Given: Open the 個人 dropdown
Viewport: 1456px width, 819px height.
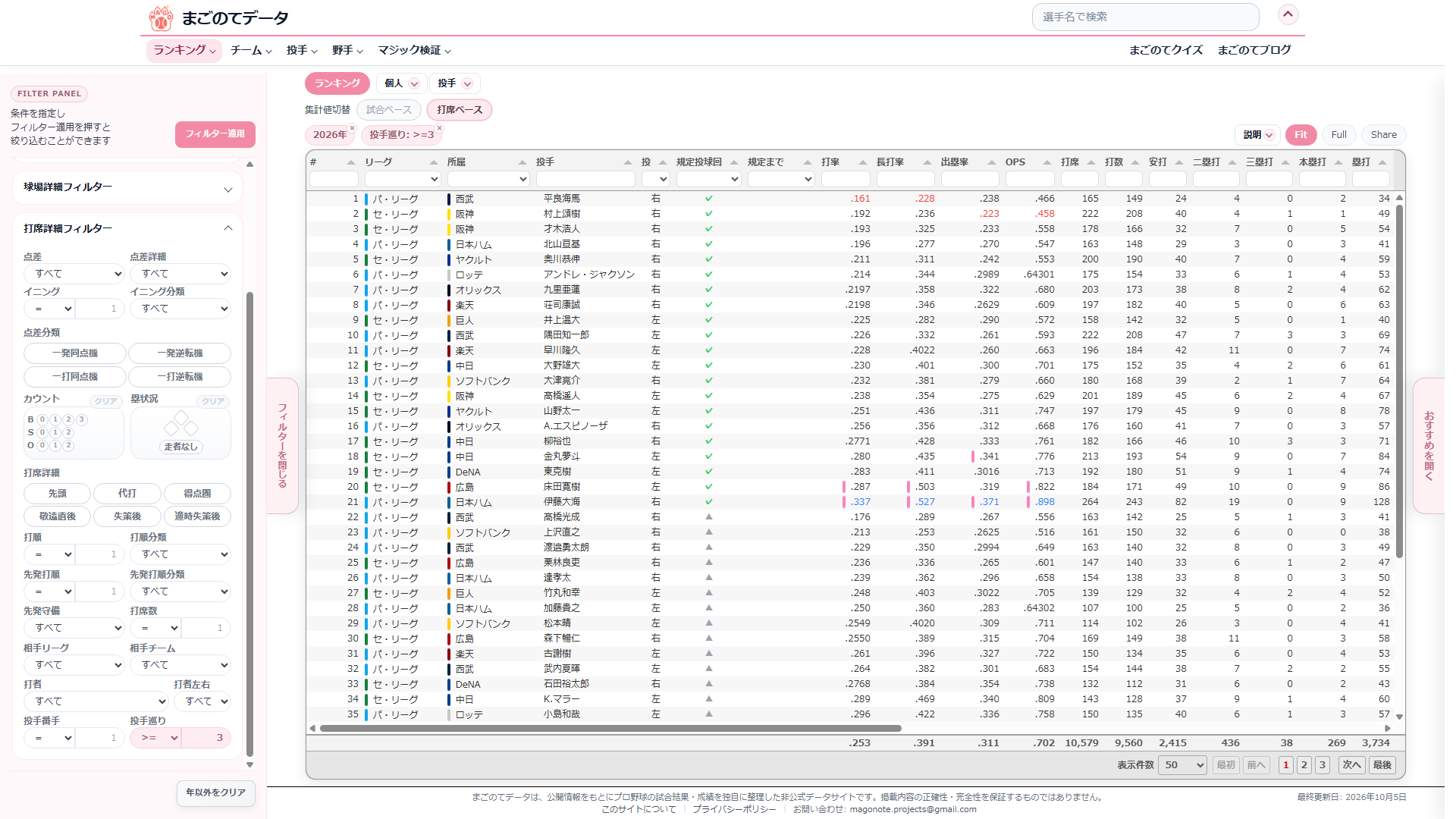Looking at the screenshot, I should click(x=401, y=83).
